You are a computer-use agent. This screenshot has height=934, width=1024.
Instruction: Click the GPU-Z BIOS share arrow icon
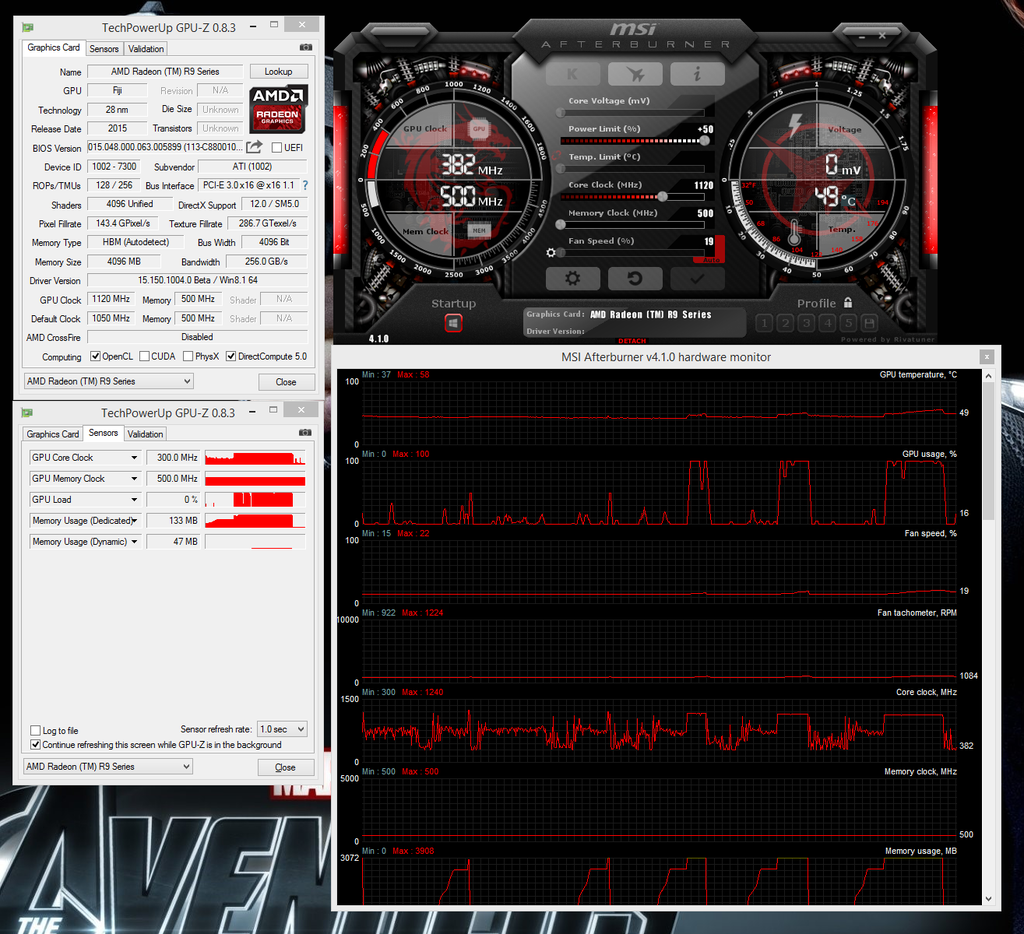tap(254, 147)
